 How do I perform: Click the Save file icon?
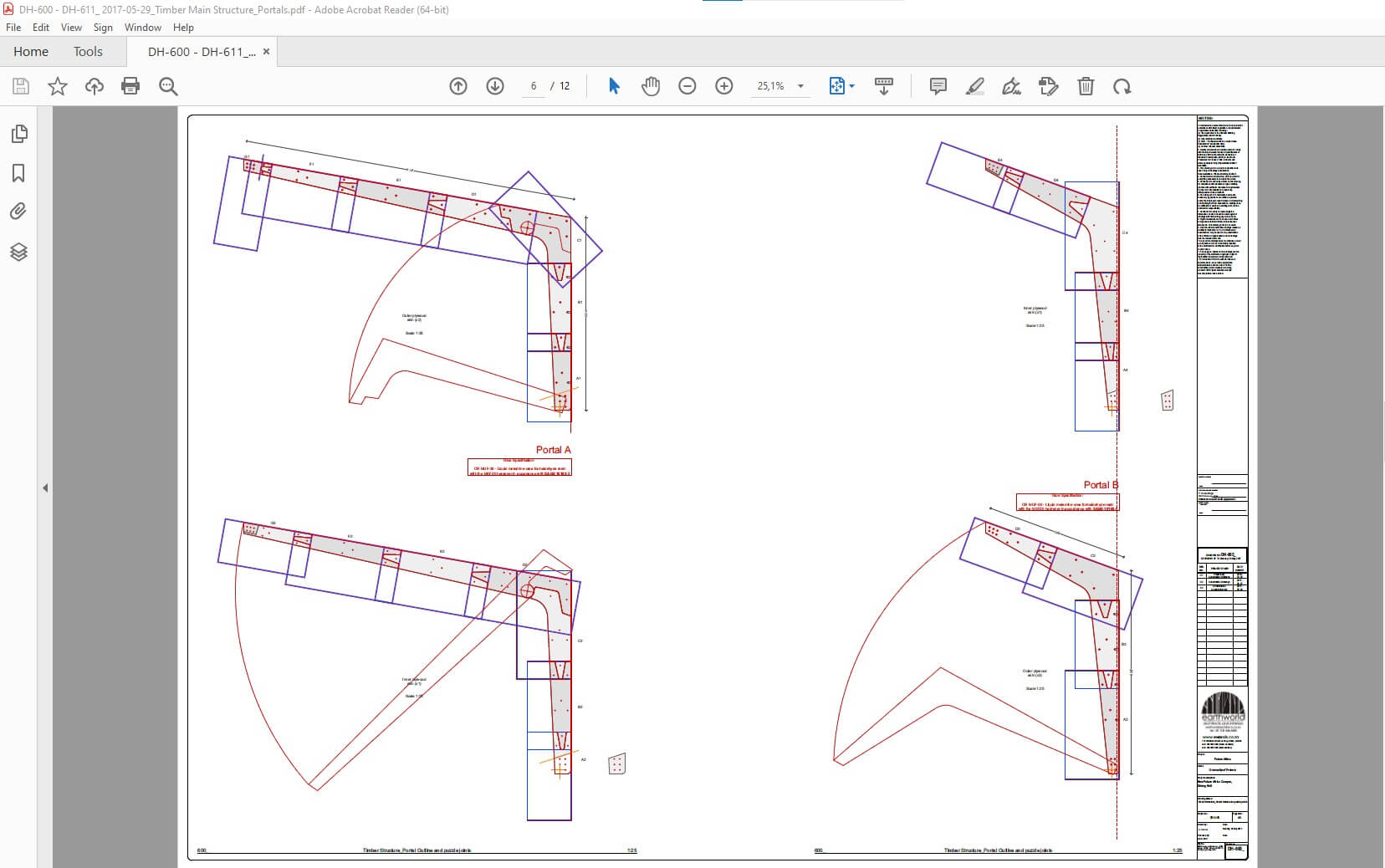21,86
